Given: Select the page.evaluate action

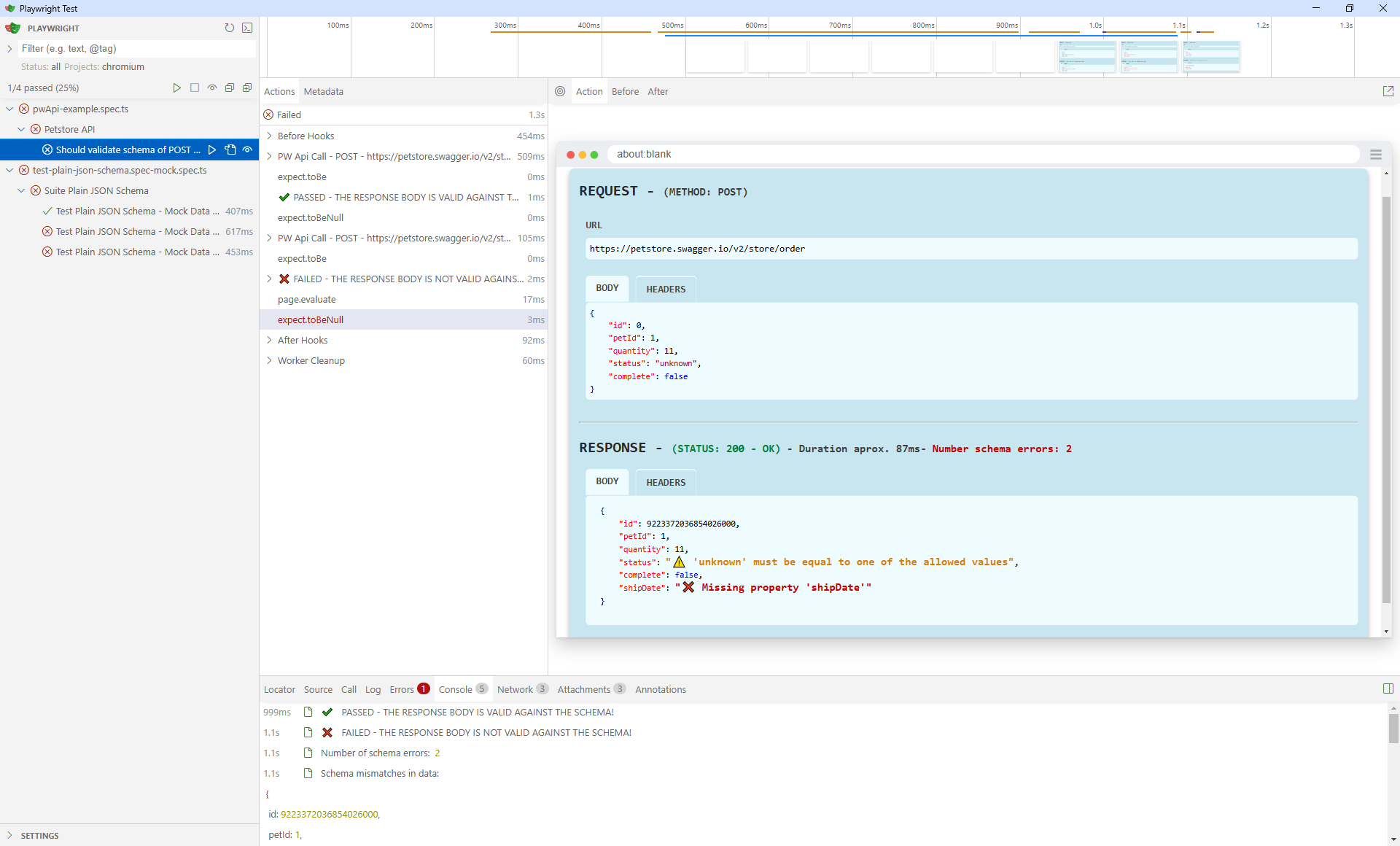Looking at the screenshot, I should tap(404, 299).
